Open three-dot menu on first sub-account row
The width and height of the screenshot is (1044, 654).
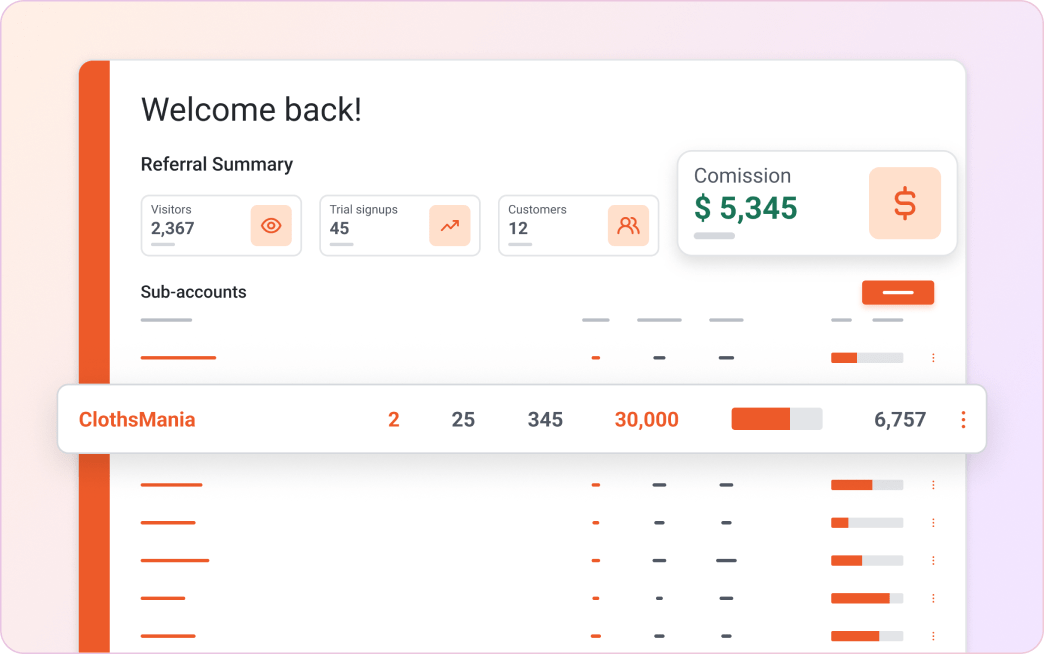(933, 357)
